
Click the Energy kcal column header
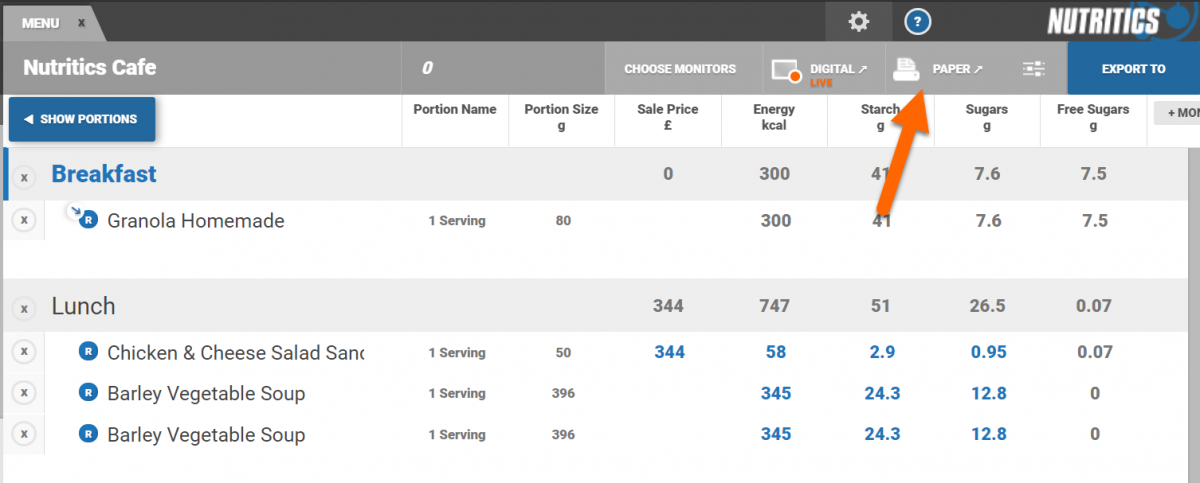coord(775,117)
